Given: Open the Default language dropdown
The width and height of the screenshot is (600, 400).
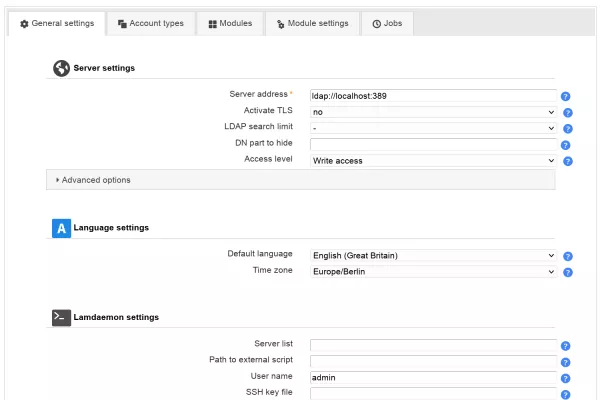Looking at the screenshot, I should click(433, 255).
